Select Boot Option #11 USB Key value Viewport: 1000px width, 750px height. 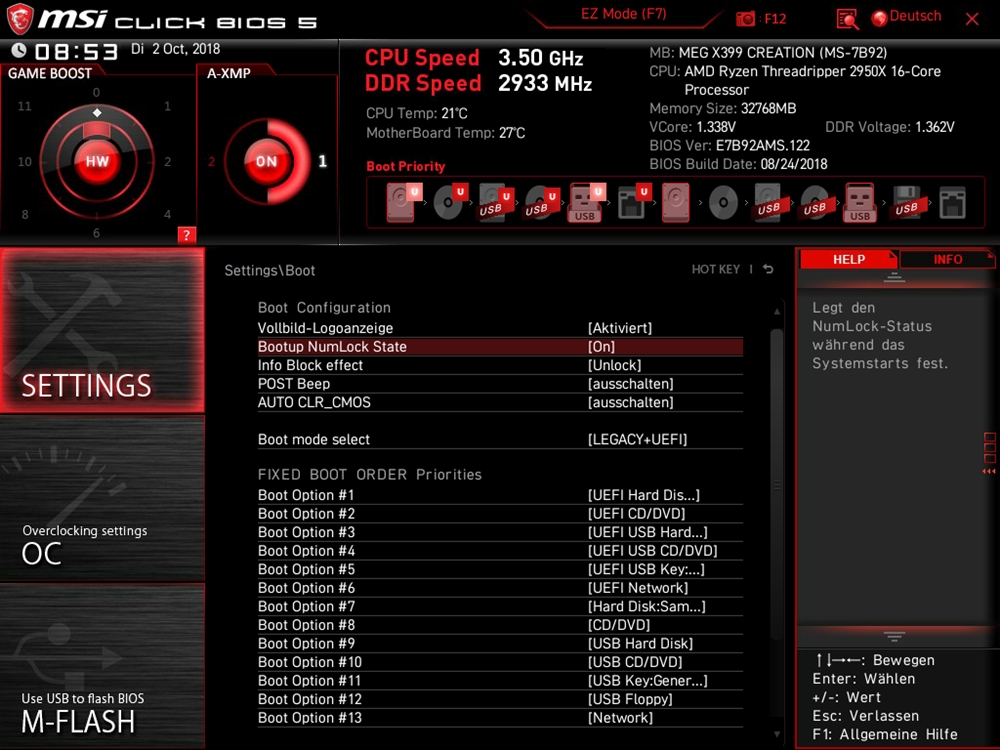[x=647, y=680]
